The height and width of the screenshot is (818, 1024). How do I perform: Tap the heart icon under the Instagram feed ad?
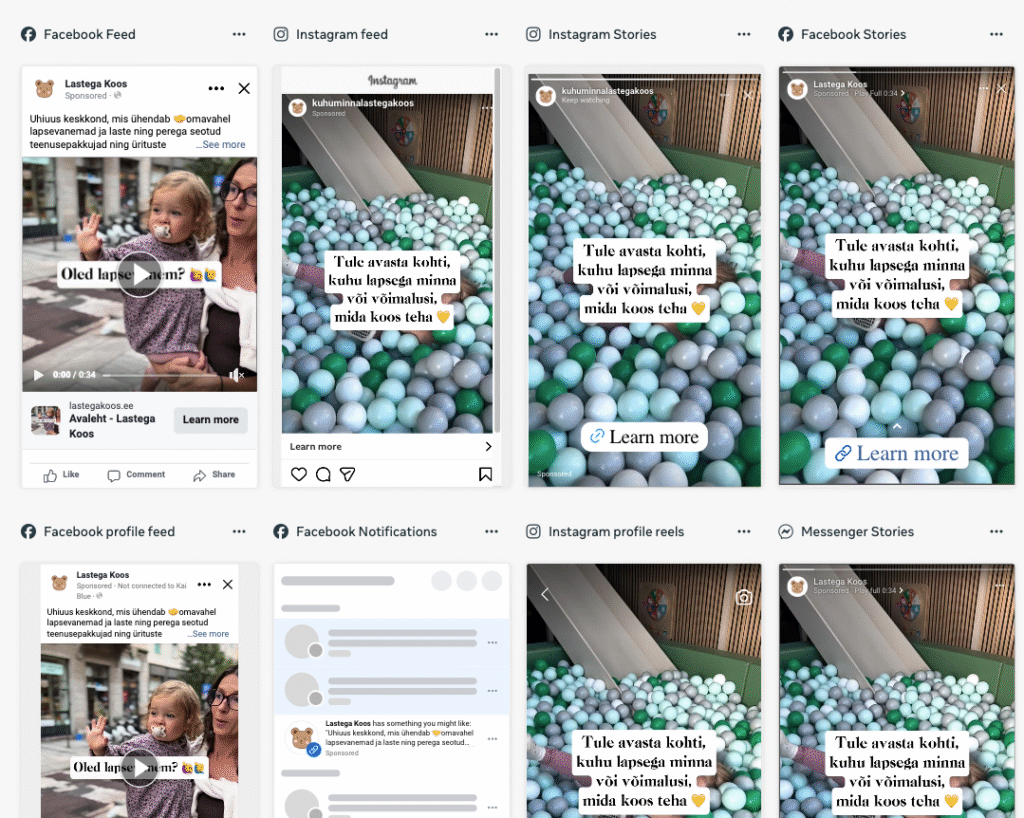pos(298,473)
